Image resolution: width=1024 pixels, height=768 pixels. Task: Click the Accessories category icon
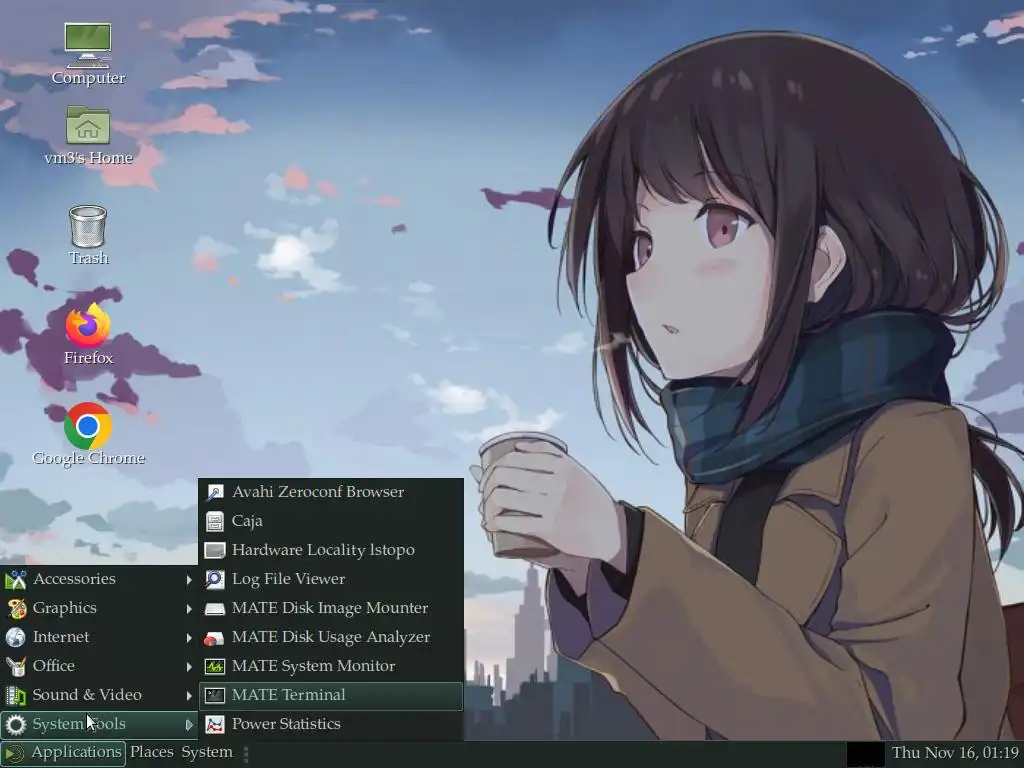click(x=16, y=579)
